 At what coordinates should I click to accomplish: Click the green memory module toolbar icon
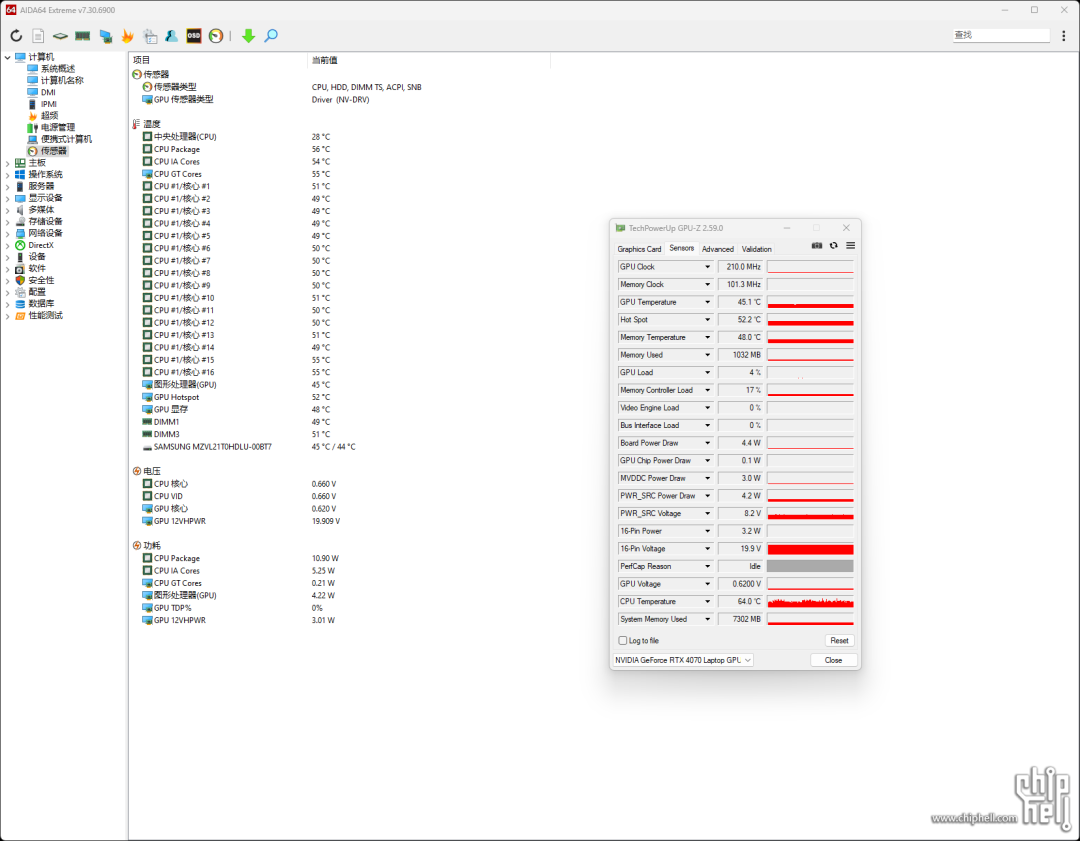pyautogui.click(x=83, y=36)
